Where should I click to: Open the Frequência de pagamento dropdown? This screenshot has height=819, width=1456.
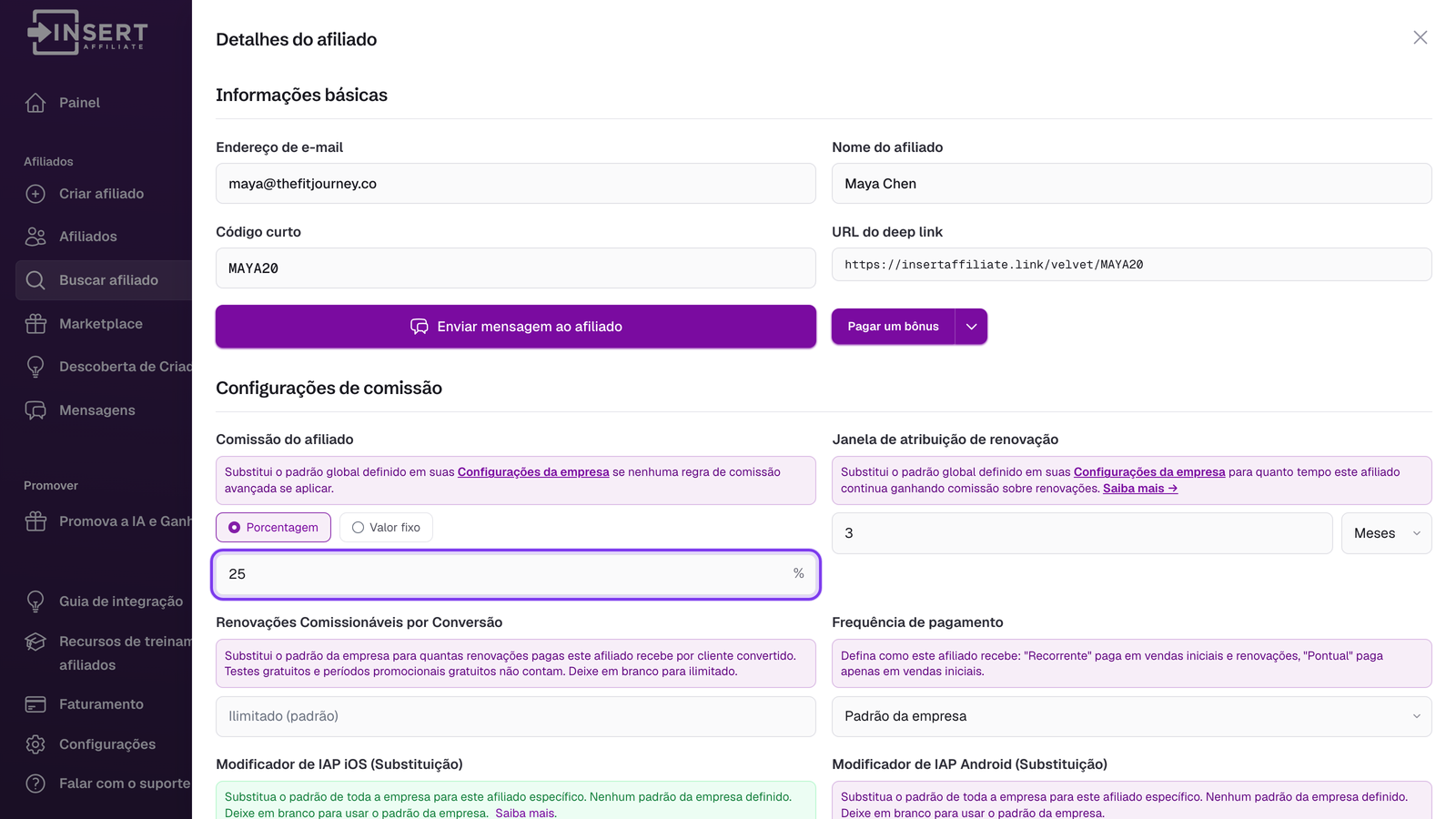tap(1131, 716)
